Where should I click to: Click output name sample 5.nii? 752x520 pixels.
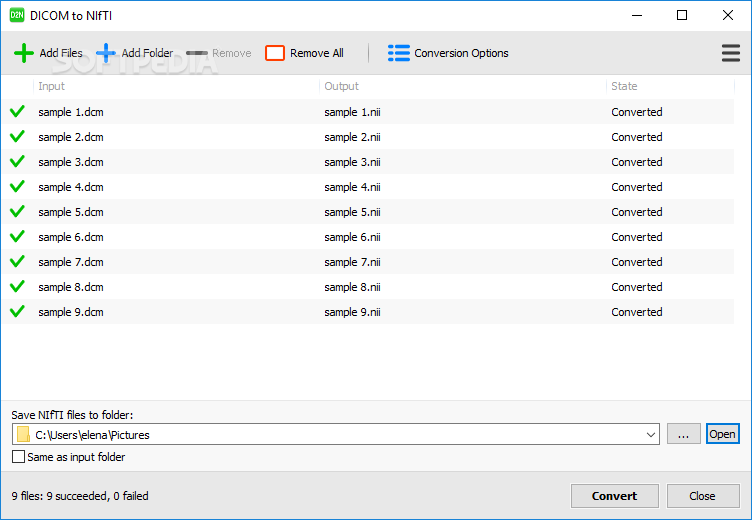(352, 212)
